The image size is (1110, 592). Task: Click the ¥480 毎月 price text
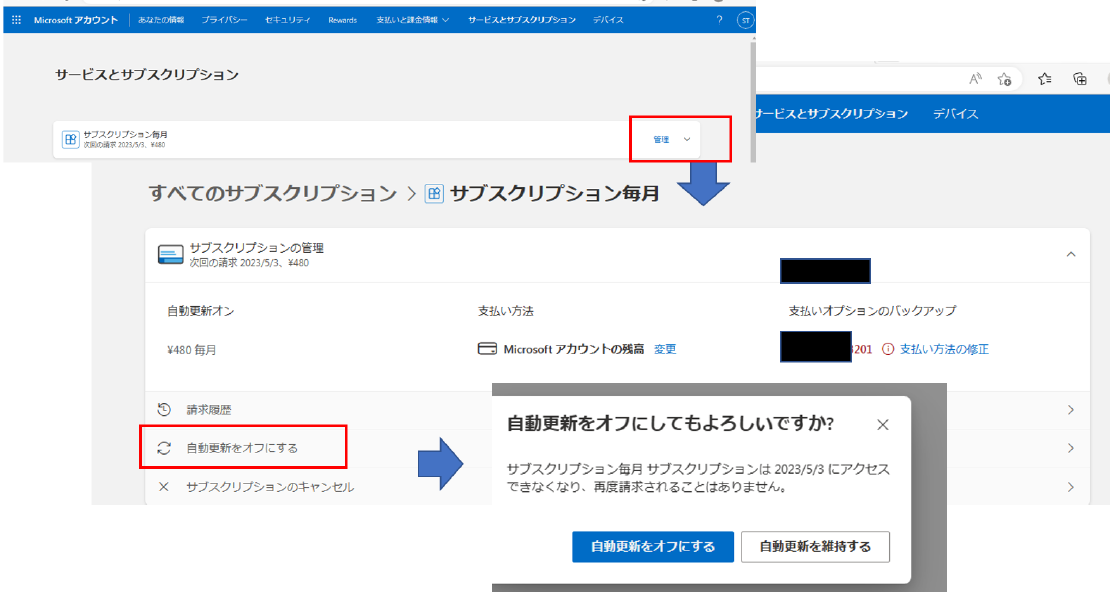coord(192,350)
